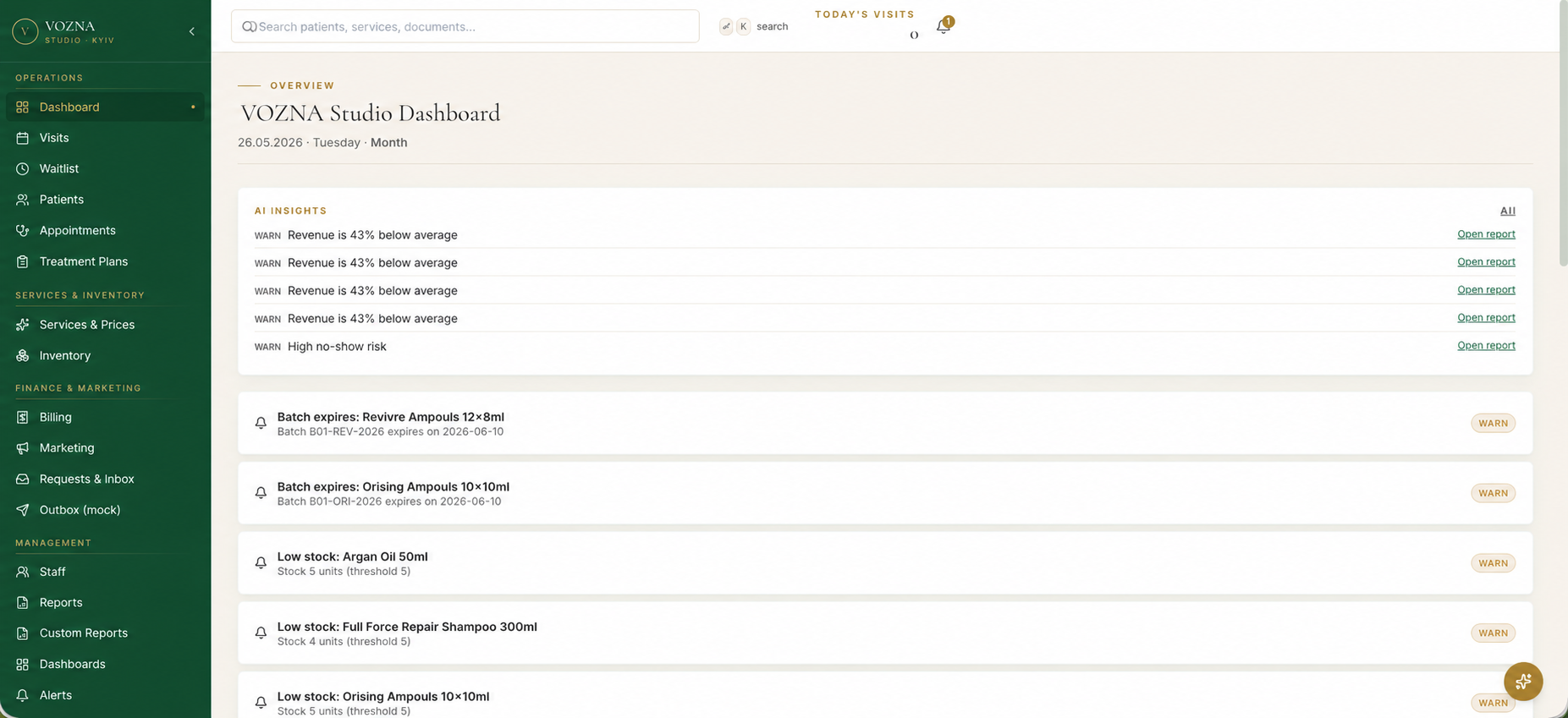The width and height of the screenshot is (1568, 718).
Task: Click the Reports document icon
Action: pos(22,602)
